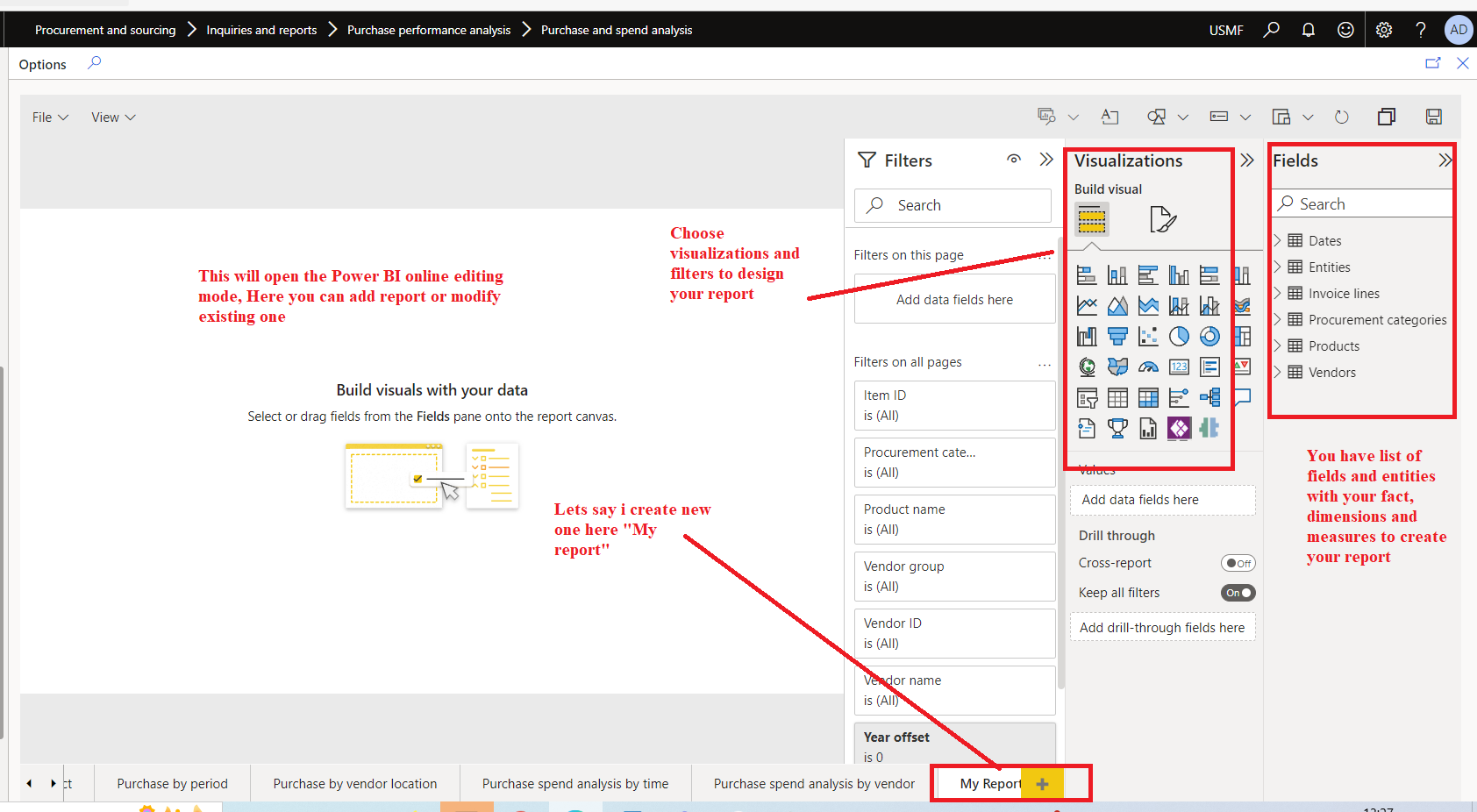Screen dimensions: 1477x812
Task: Click inside the Fields search box
Action: tap(1362, 203)
